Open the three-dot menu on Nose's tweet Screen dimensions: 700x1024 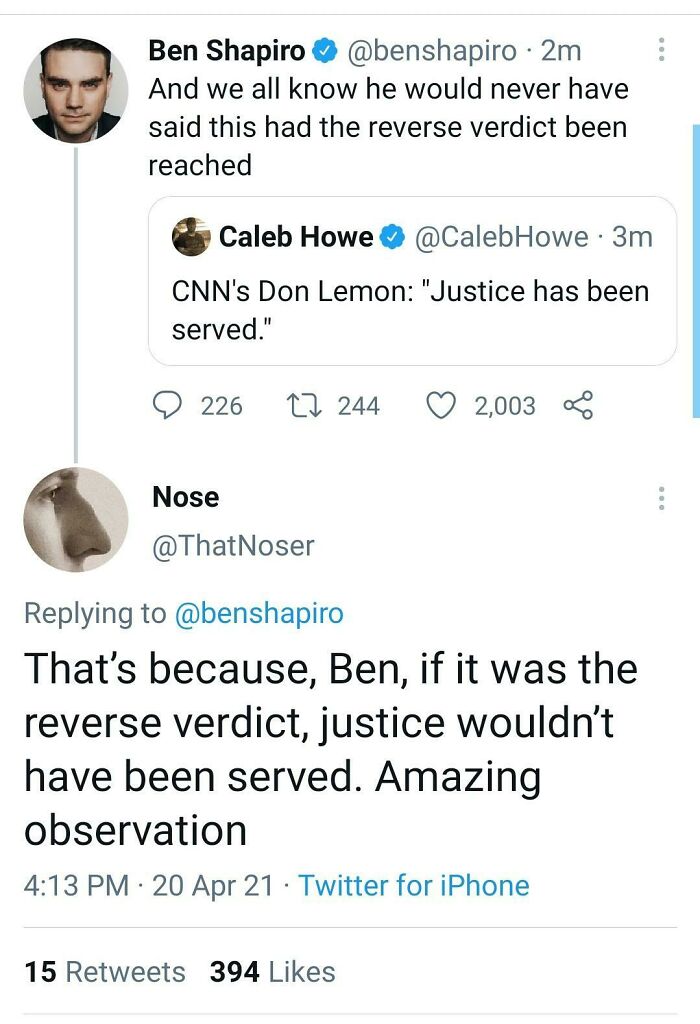661,497
